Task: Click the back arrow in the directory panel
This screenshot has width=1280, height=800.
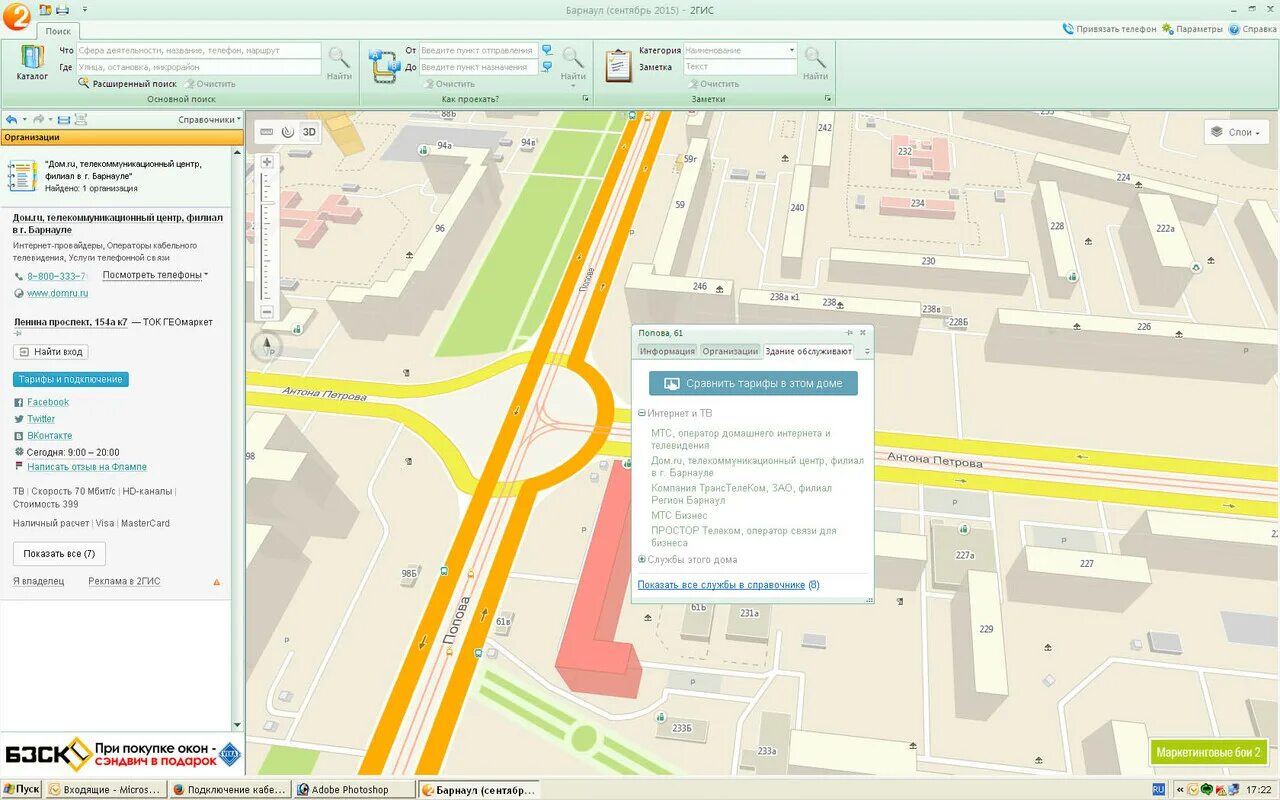Action: click(x=11, y=119)
